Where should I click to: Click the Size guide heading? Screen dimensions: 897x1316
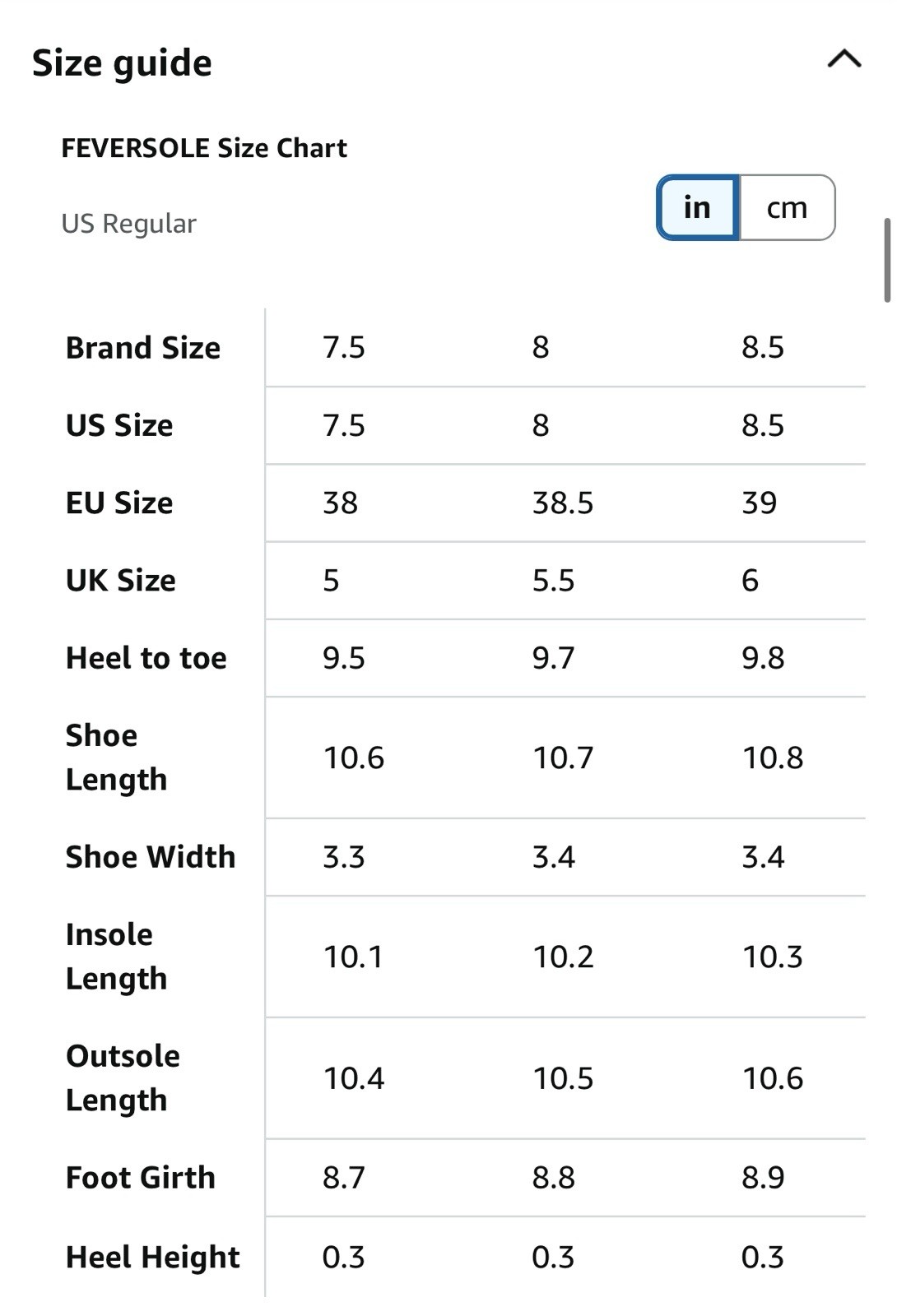tap(122, 63)
